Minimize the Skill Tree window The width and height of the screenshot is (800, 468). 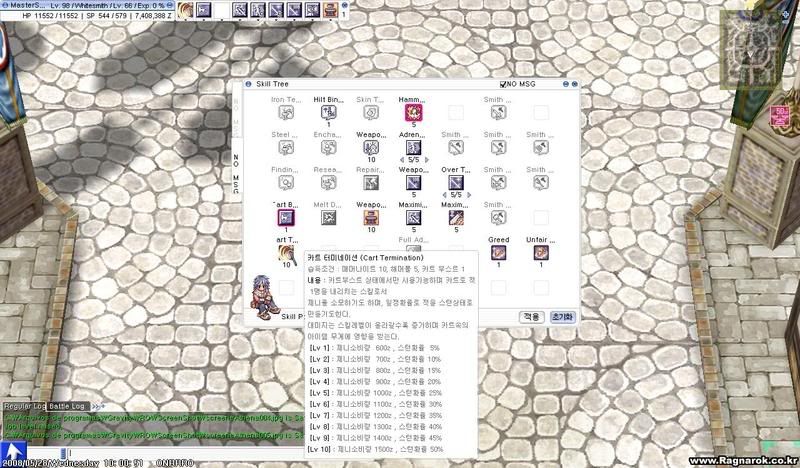(x=566, y=84)
